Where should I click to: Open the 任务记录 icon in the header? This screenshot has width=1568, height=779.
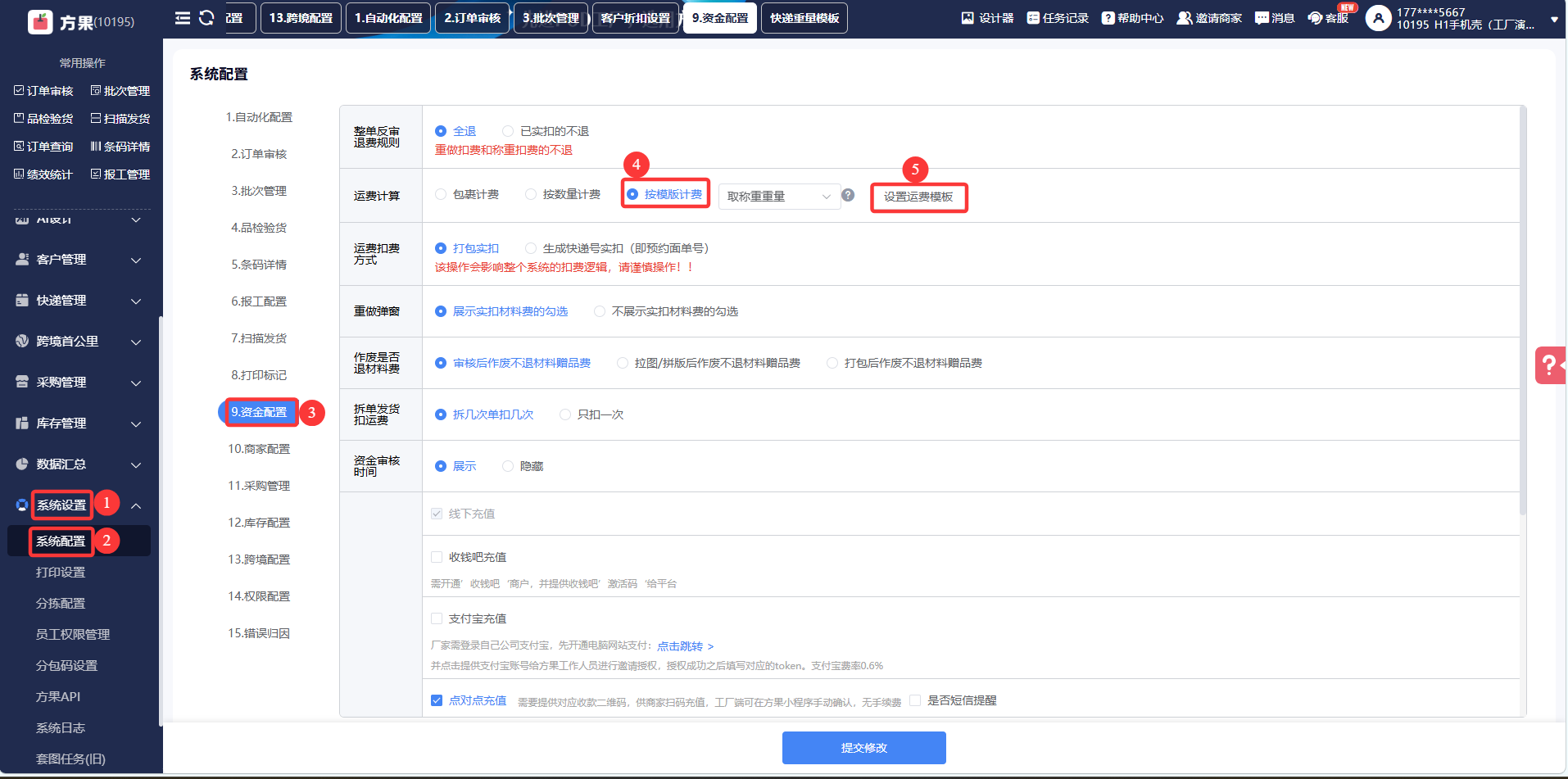pyautogui.click(x=1033, y=18)
